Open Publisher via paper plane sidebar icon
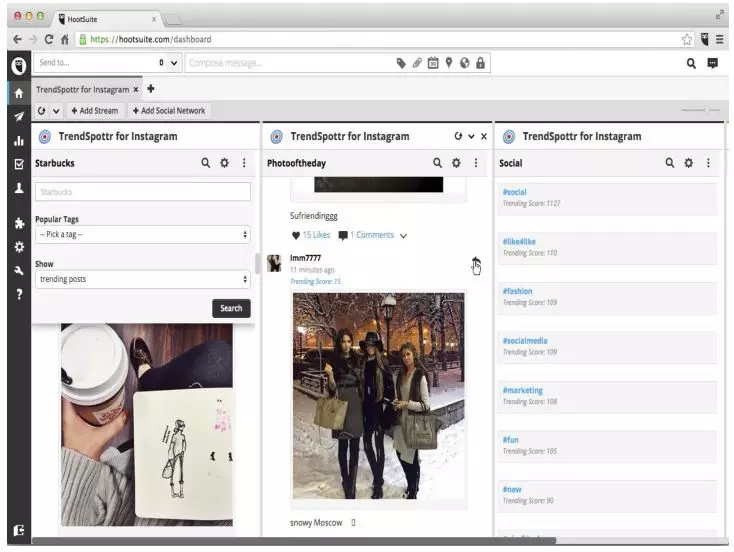The width and height of the screenshot is (734, 552). pyautogui.click(x=16, y=116)
